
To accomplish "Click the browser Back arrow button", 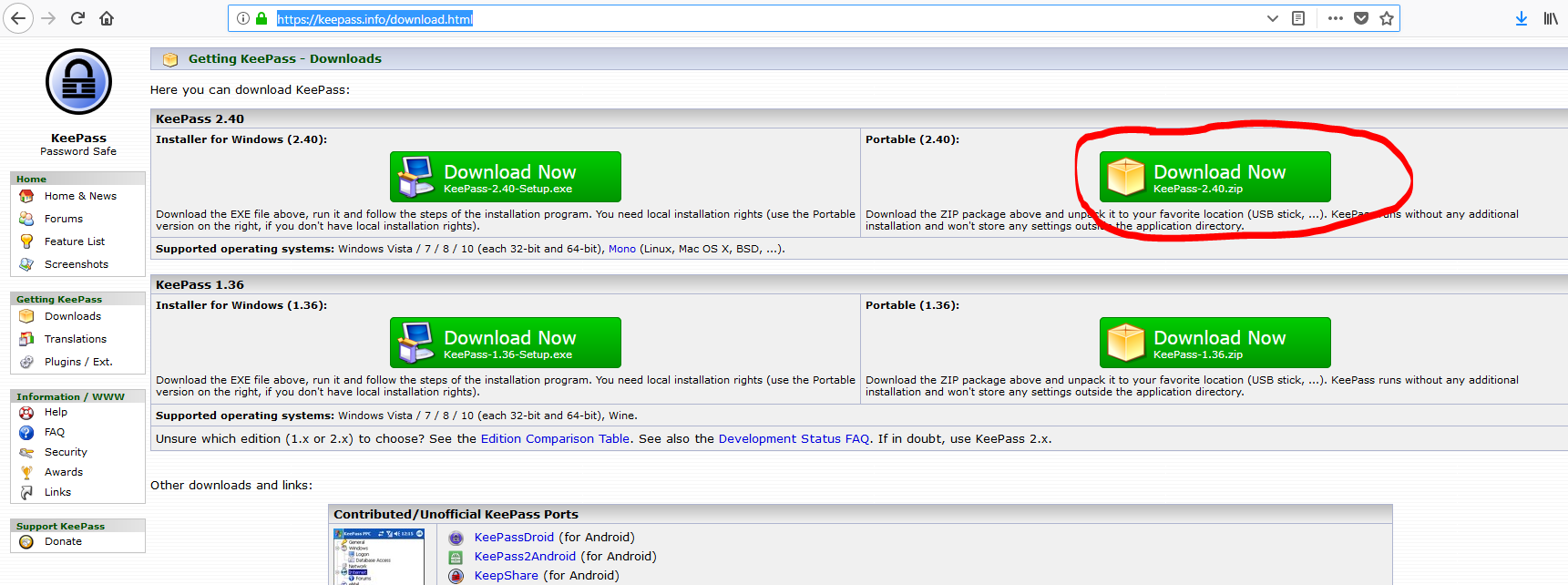I will tap(18, 18).
